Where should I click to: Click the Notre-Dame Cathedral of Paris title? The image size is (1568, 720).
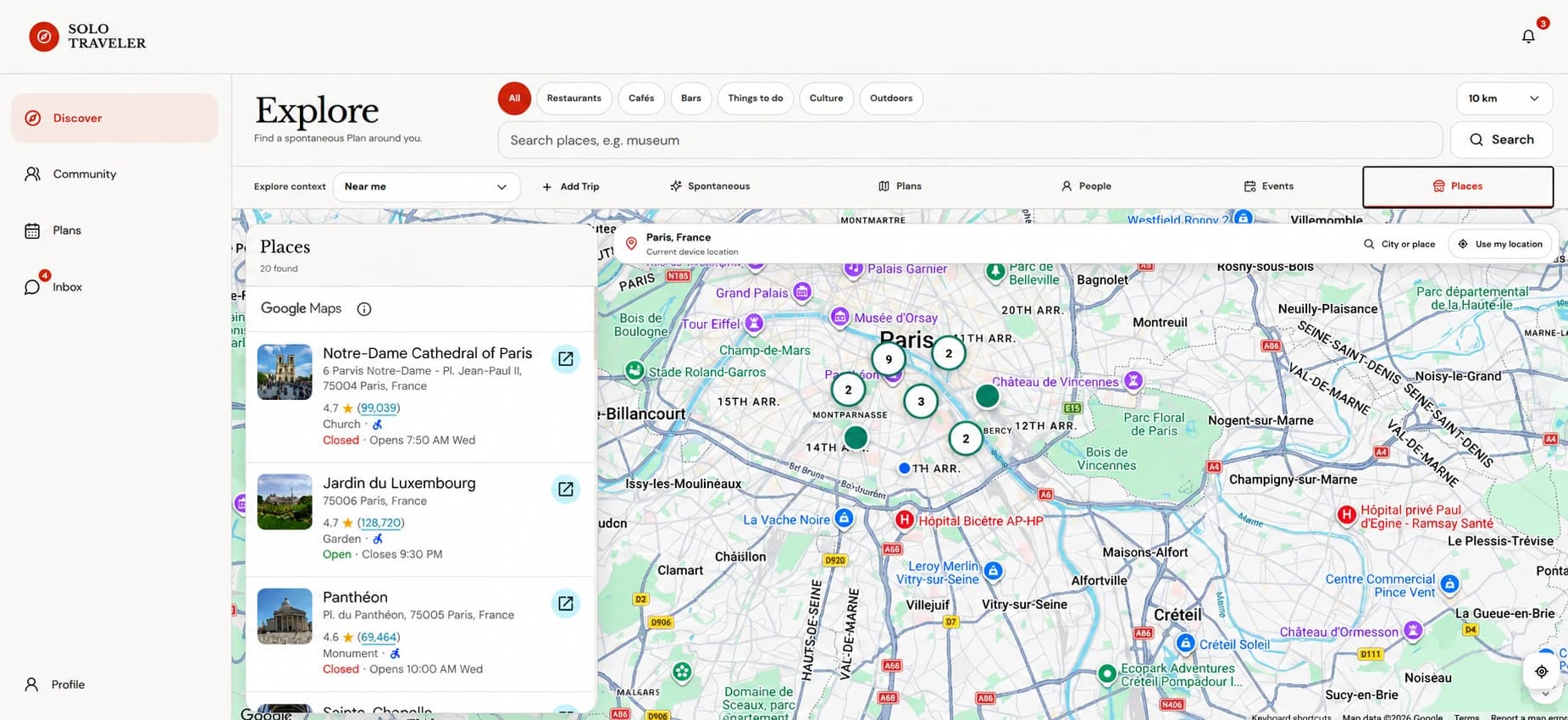428,353
